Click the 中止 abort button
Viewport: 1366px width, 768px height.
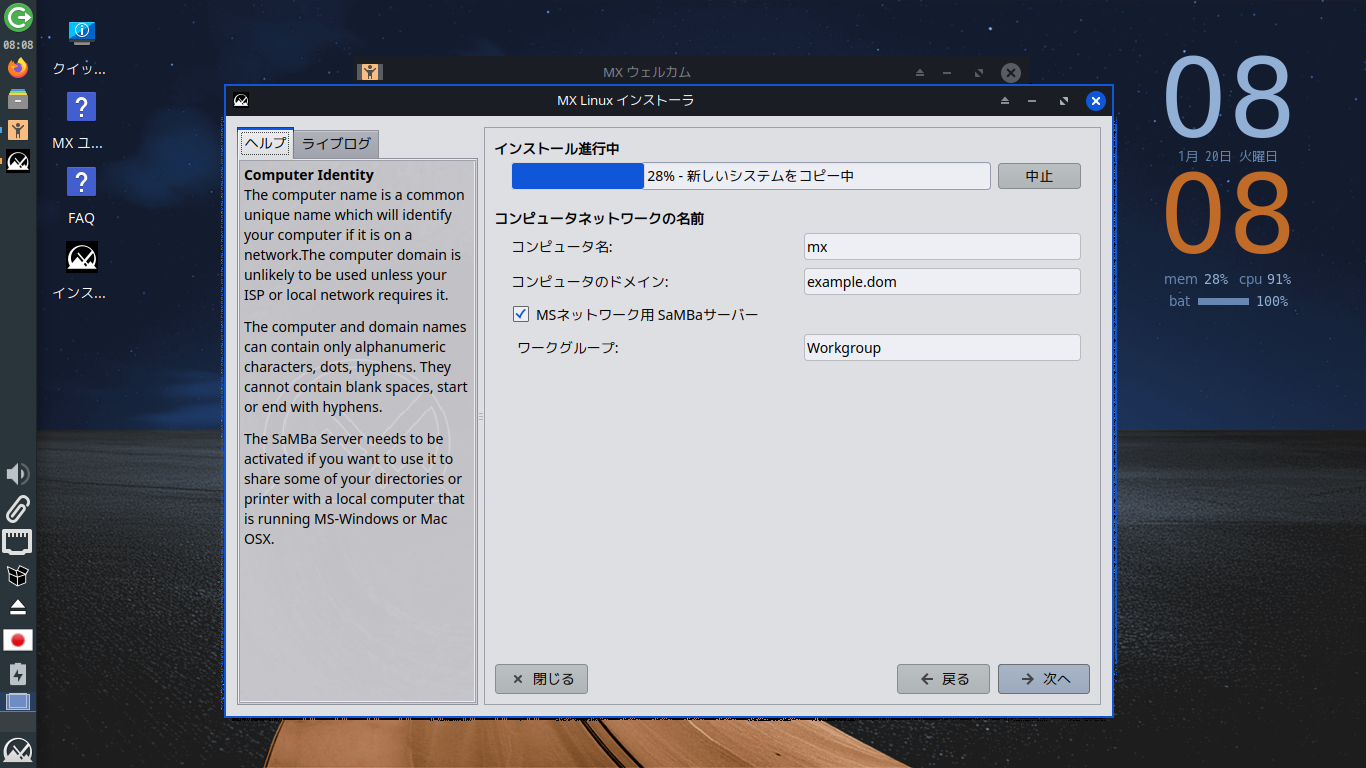click(1039, 176)
